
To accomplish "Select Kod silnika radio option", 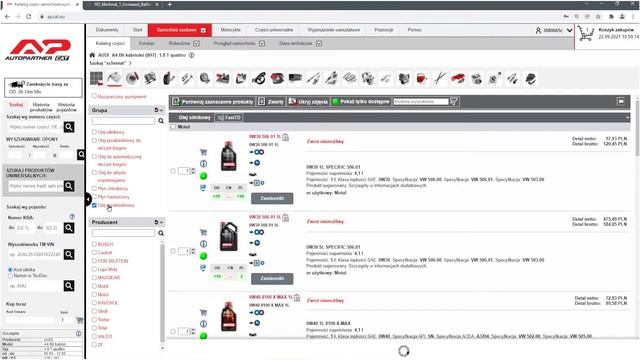I will [11, 270].
